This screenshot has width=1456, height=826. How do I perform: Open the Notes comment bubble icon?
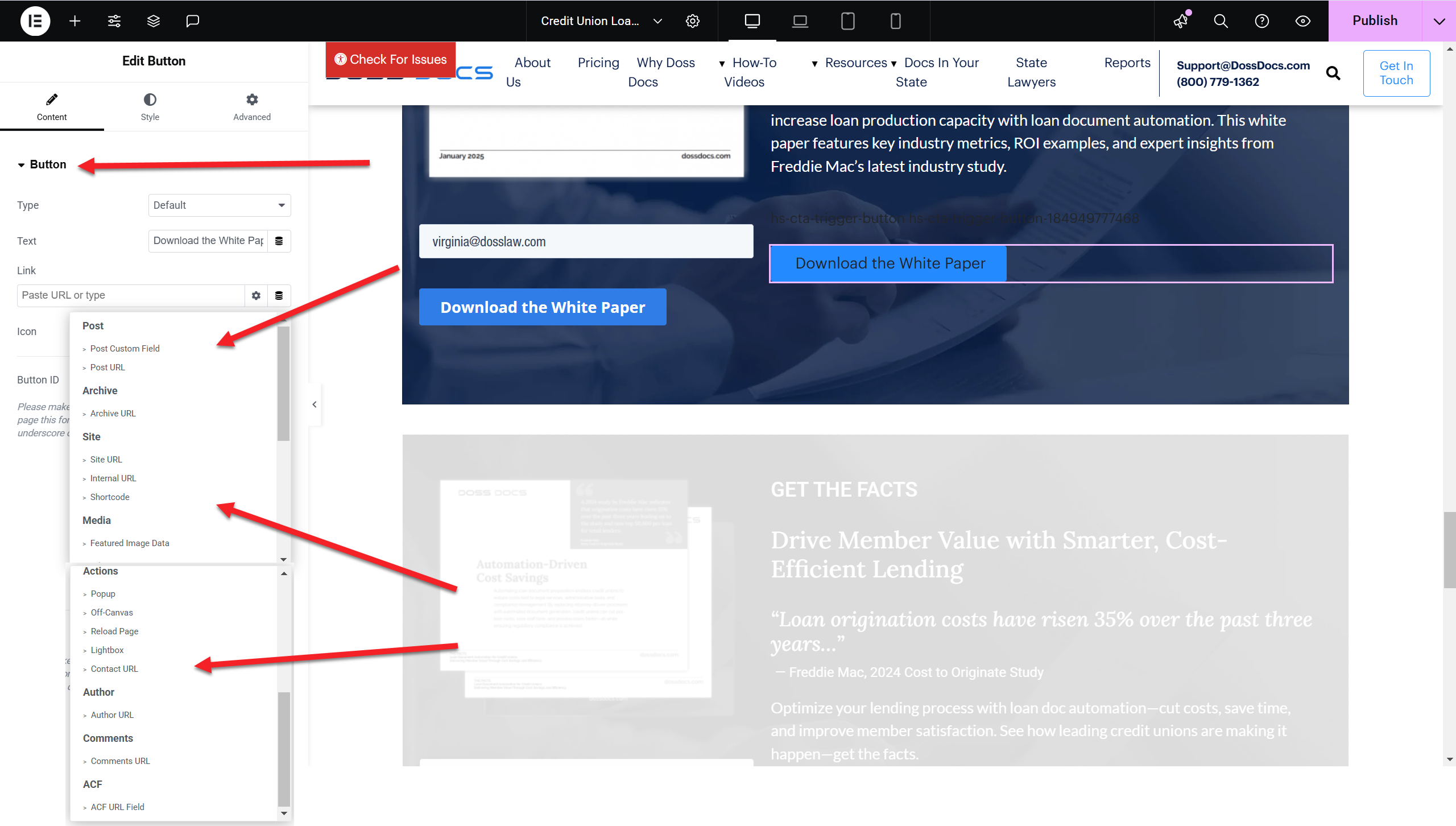(x=193, y=21)
